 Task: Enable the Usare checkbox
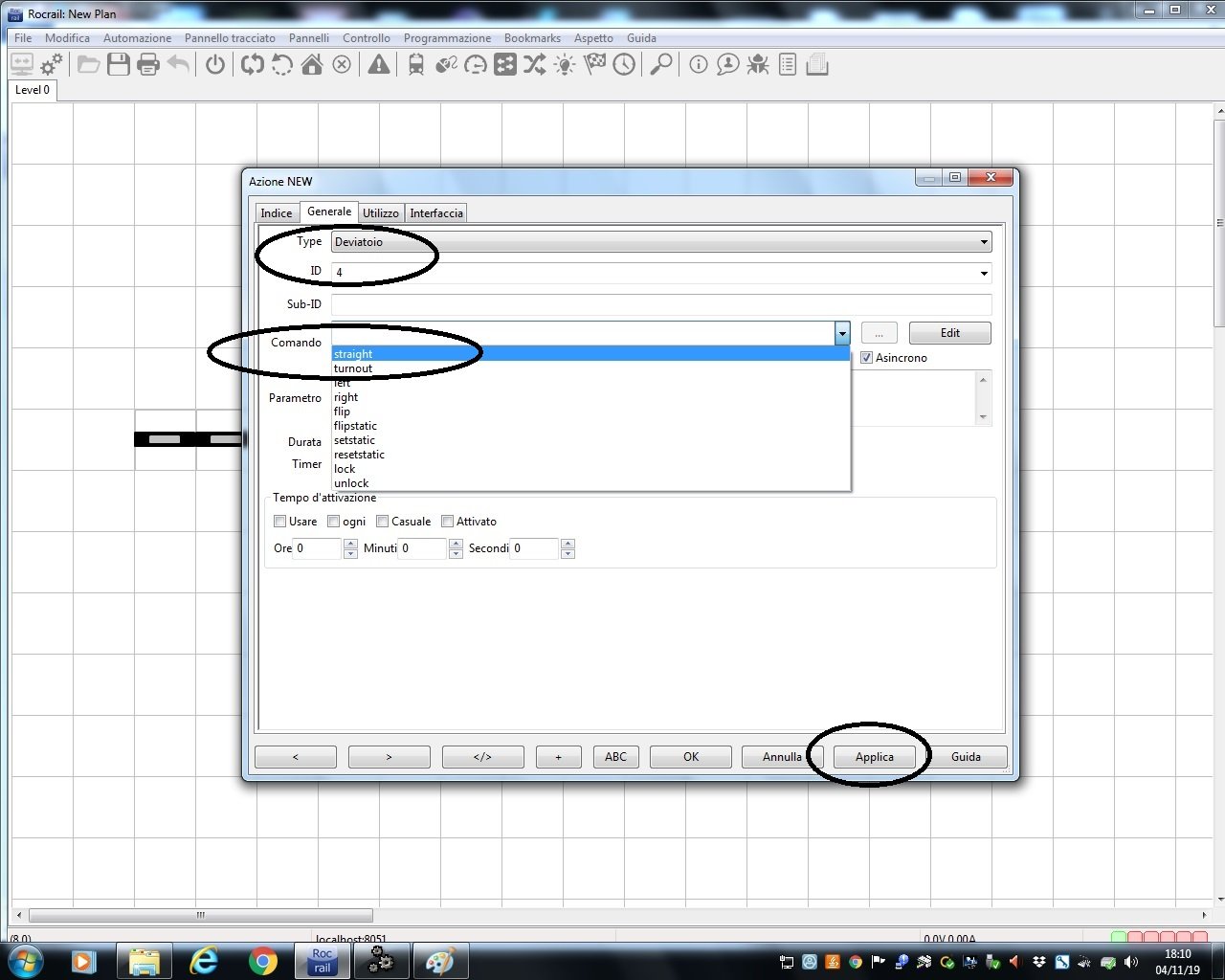(x=280, y=522)
